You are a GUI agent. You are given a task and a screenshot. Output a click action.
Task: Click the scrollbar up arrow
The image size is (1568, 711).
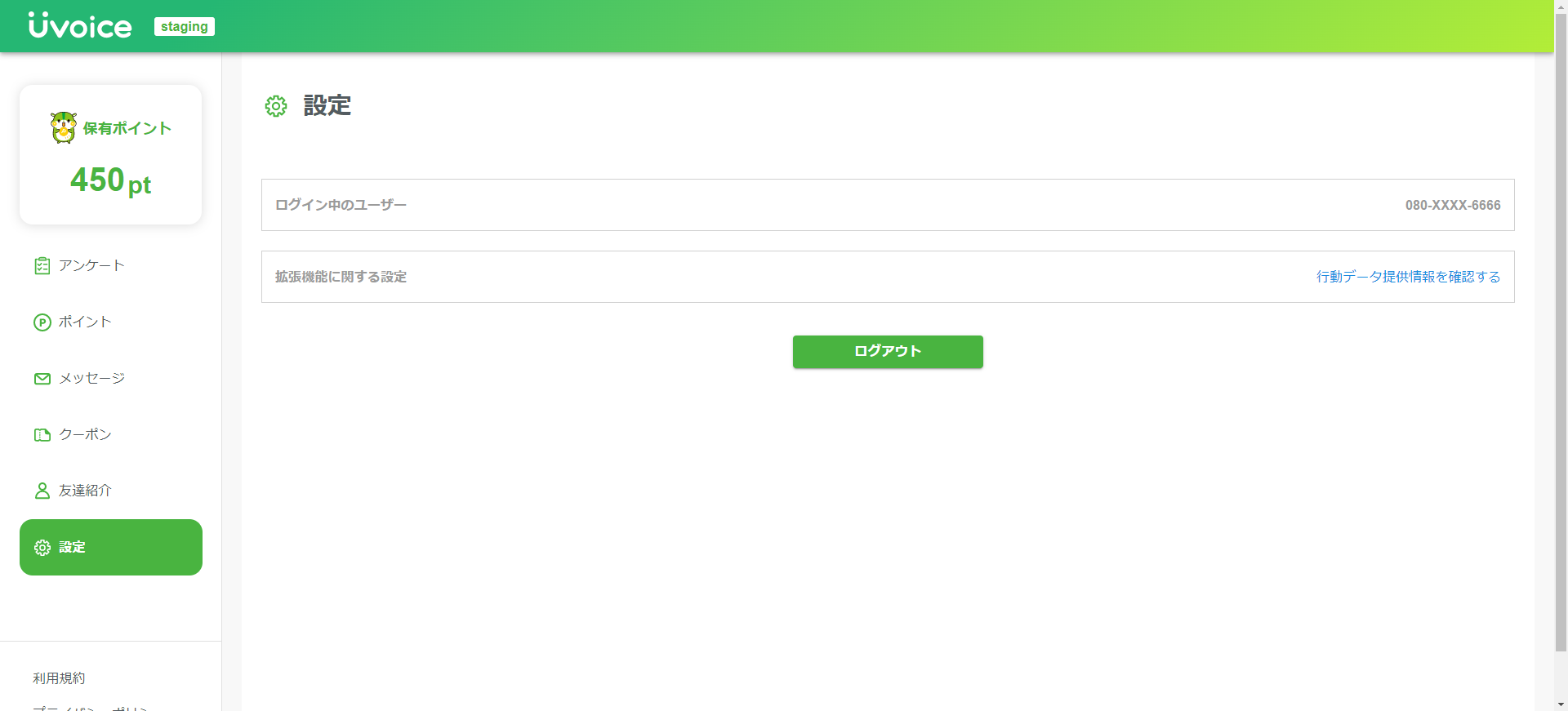1561,7
